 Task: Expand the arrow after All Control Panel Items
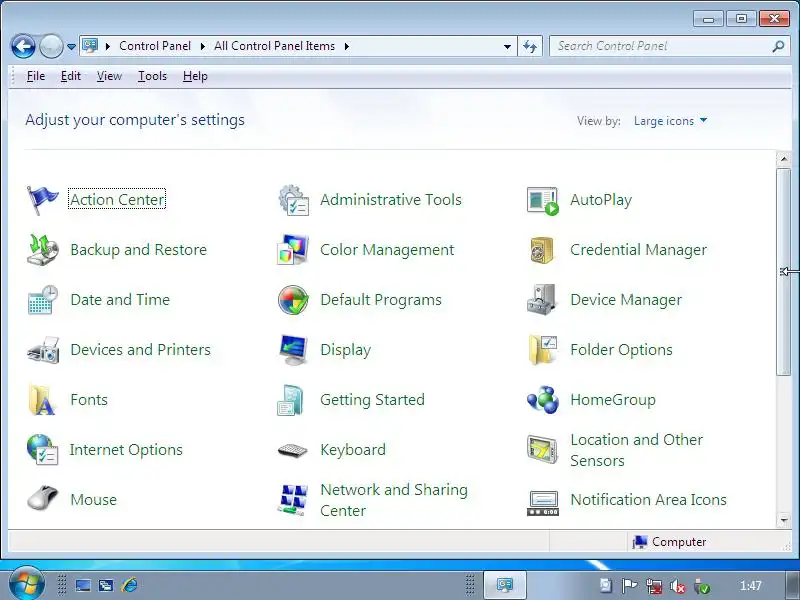click(x=347, y=46)
